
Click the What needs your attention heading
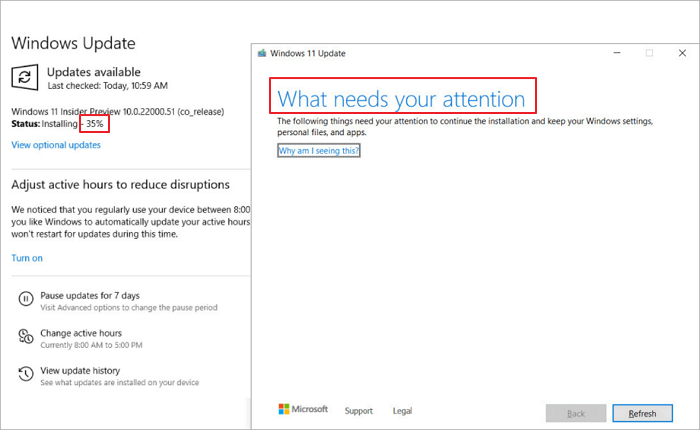coord(401,99)
